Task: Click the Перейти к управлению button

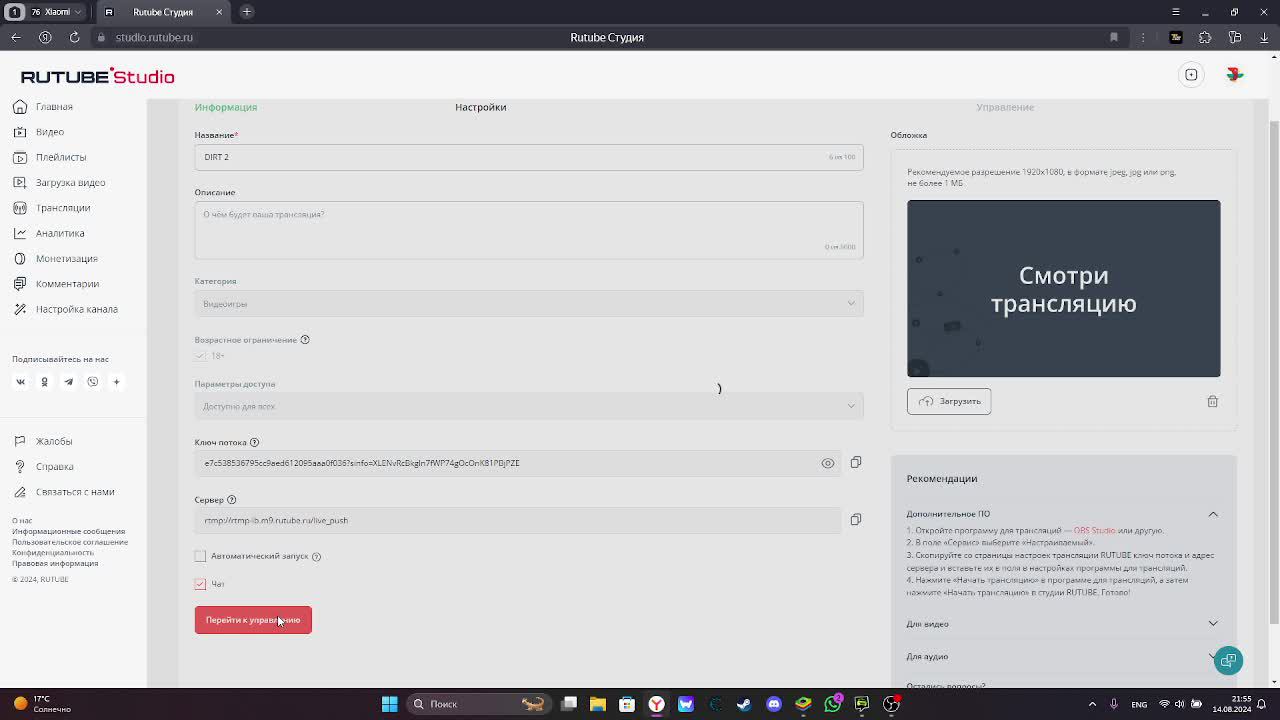Action: click(x=253, y=620)
